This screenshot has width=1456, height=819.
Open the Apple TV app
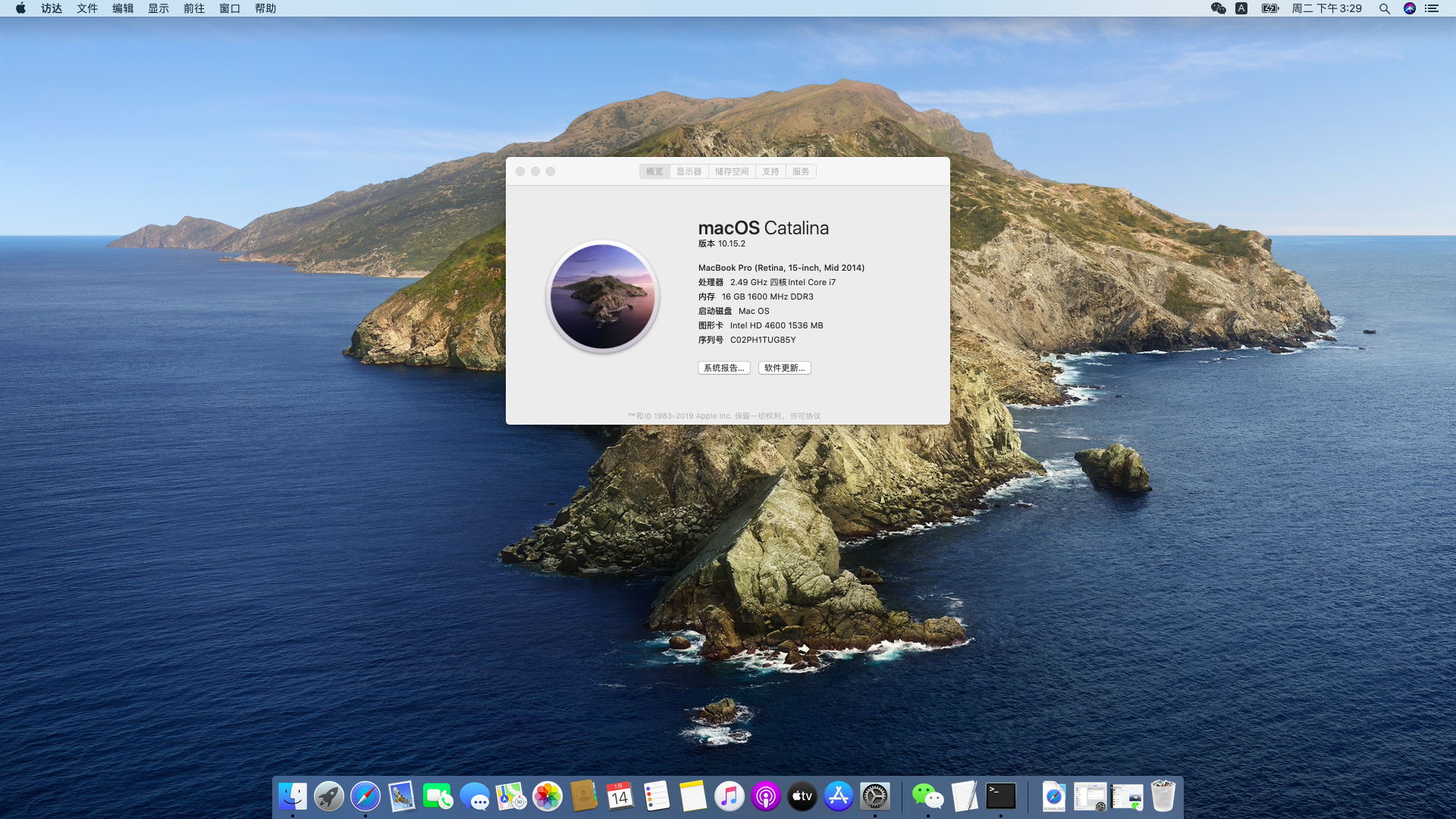[x=802, y=796]
